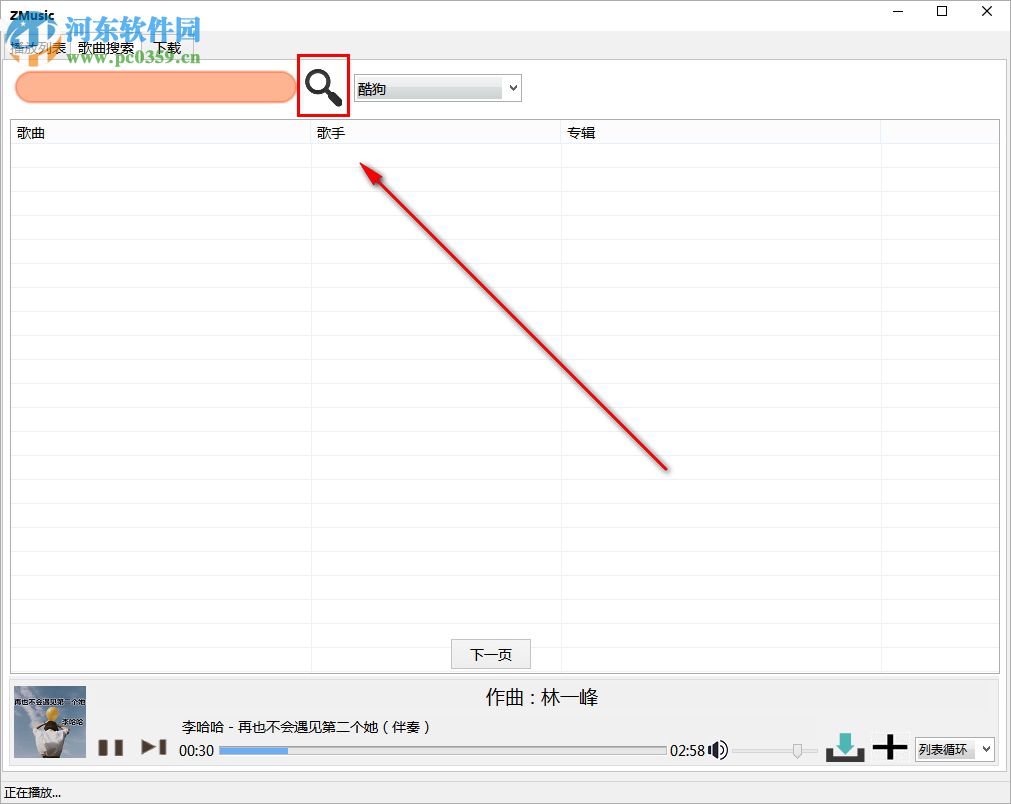Click the 歌曲 column header

25,131
